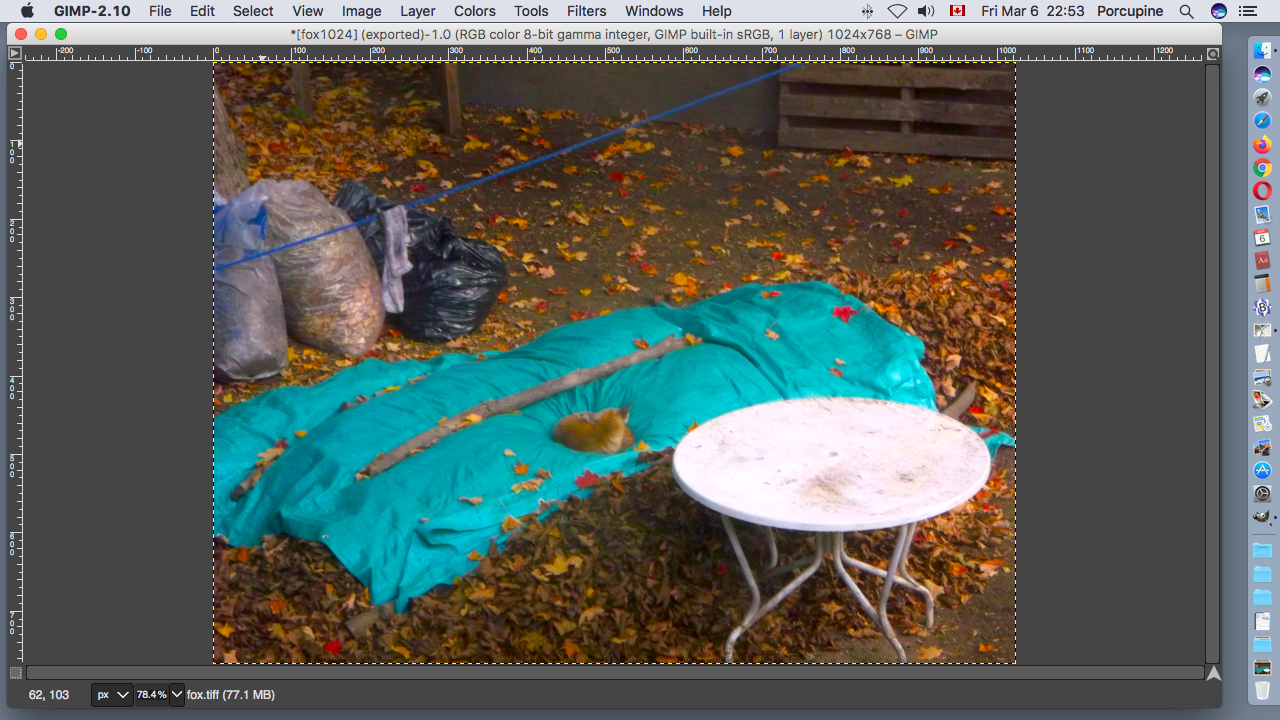This screenshot has width=1280, height=720.
Task: Open the purple B app in Dock
Action: click(x=1262, y=307)
